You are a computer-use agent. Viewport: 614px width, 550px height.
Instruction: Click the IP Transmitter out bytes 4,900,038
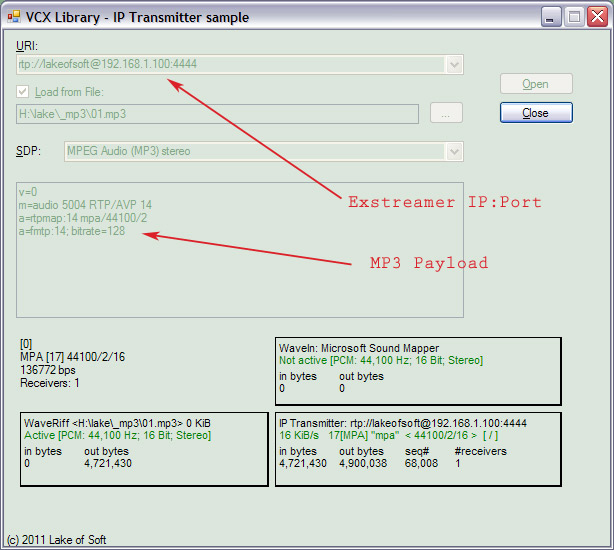[363, 463]
